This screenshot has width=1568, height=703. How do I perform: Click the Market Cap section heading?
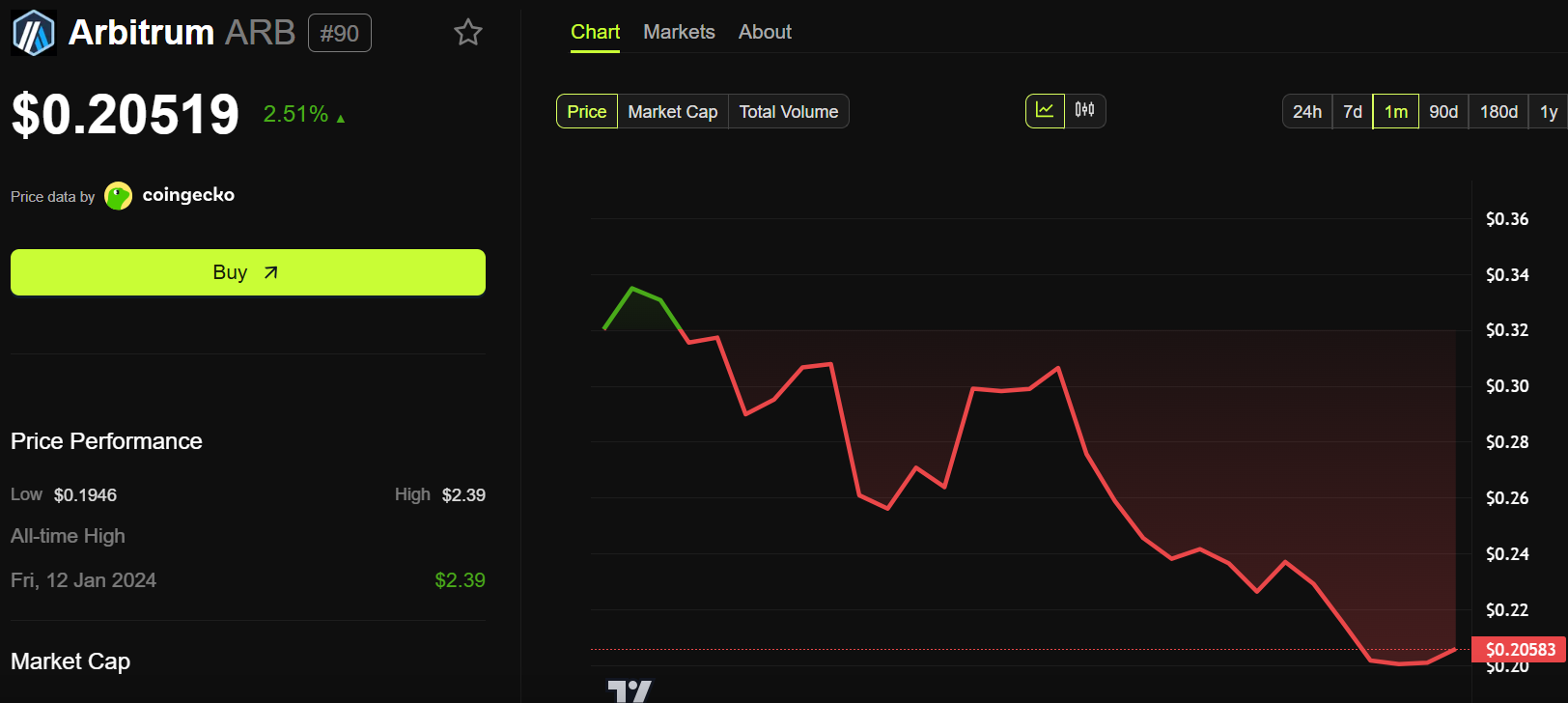tap(70, 661)
